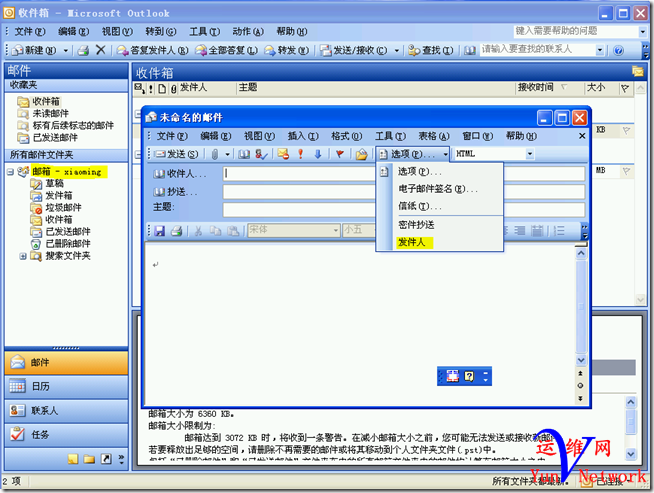This screenshot has height=493, width=654.
Task: Expand the 搜索文件夹 tree node
Action: [x=23, y=256]
